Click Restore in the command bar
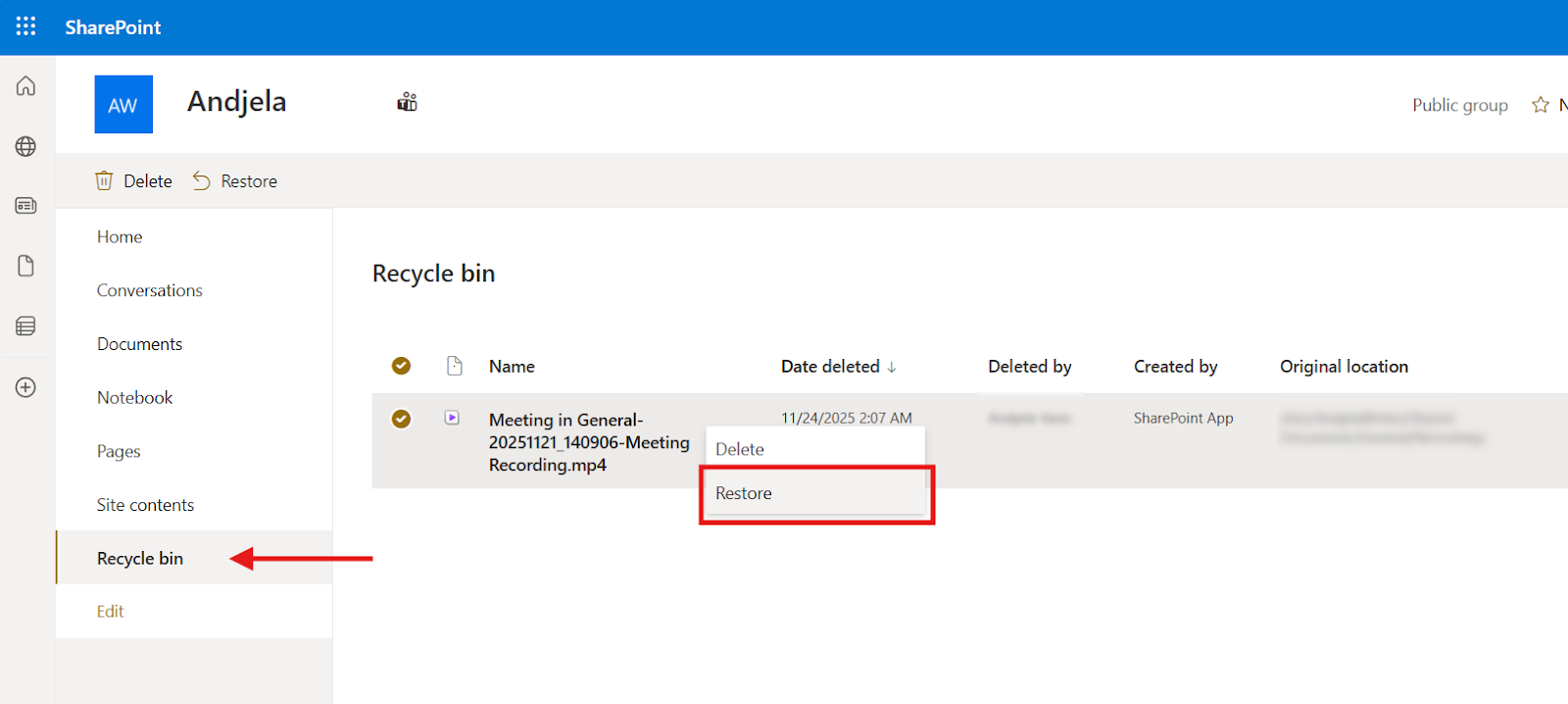The height and width of the screenshot is (704, 1568). coord(235,181)
